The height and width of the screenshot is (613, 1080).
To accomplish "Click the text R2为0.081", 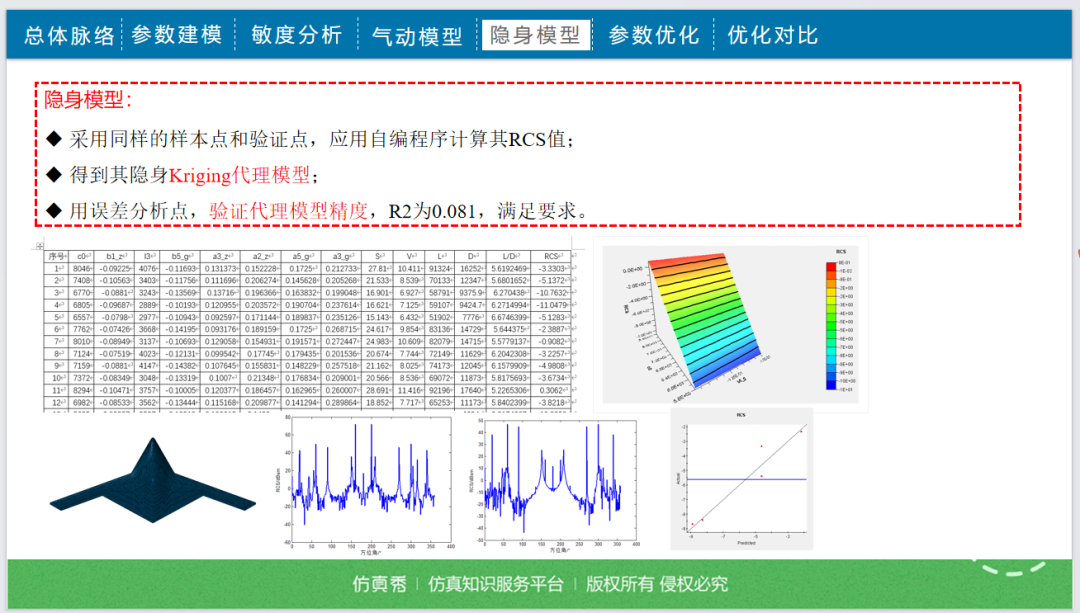I will pyautogui.click(x=432, y=211).
